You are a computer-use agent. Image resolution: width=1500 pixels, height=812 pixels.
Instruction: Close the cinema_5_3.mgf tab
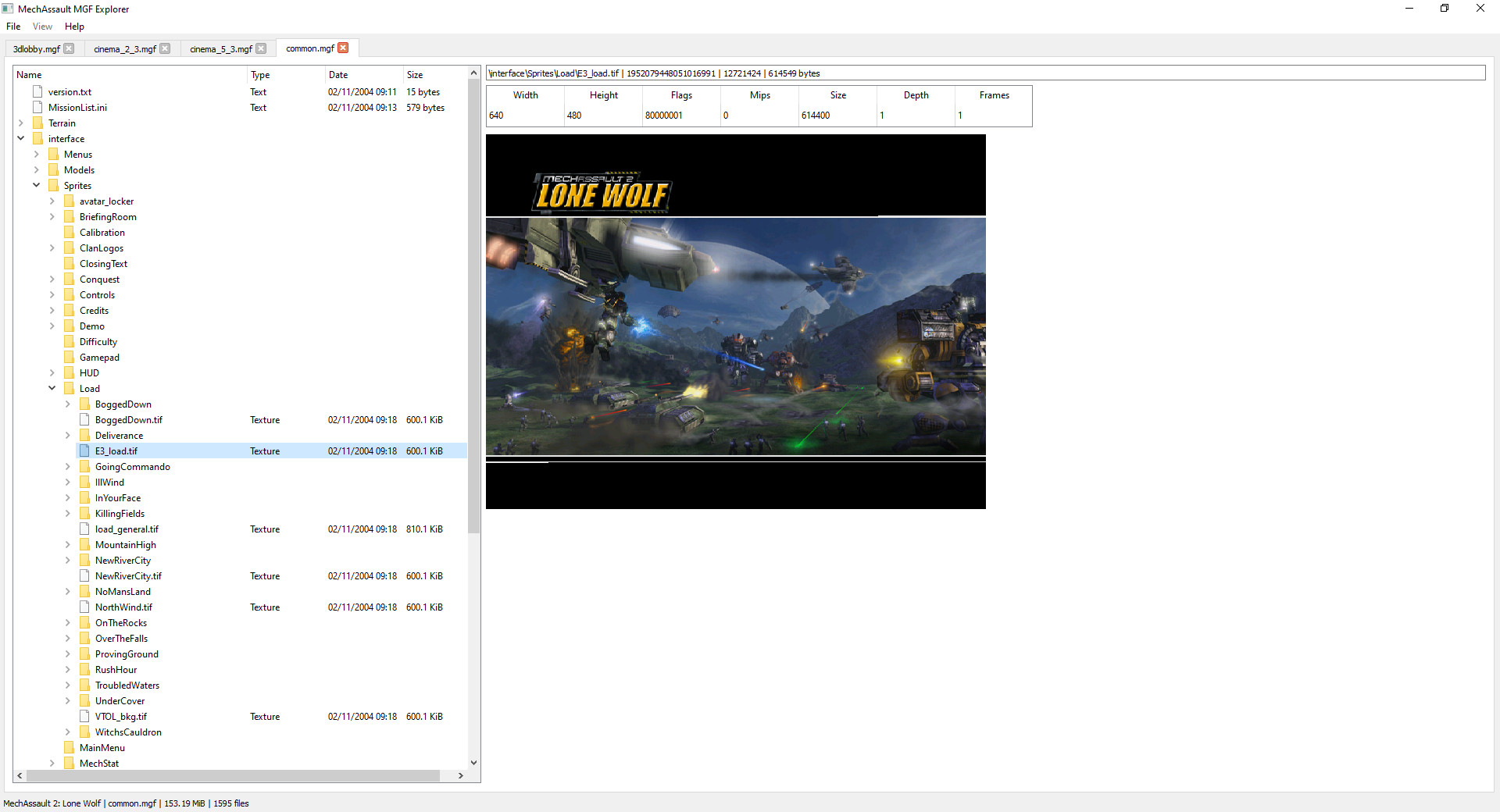[x=261, y=48]
